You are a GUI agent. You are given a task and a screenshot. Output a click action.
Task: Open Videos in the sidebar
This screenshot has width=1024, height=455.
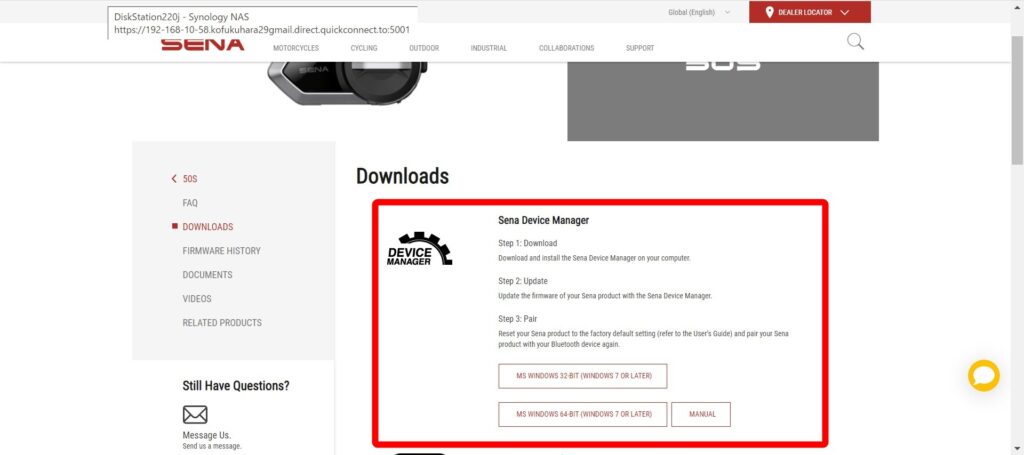197,299
